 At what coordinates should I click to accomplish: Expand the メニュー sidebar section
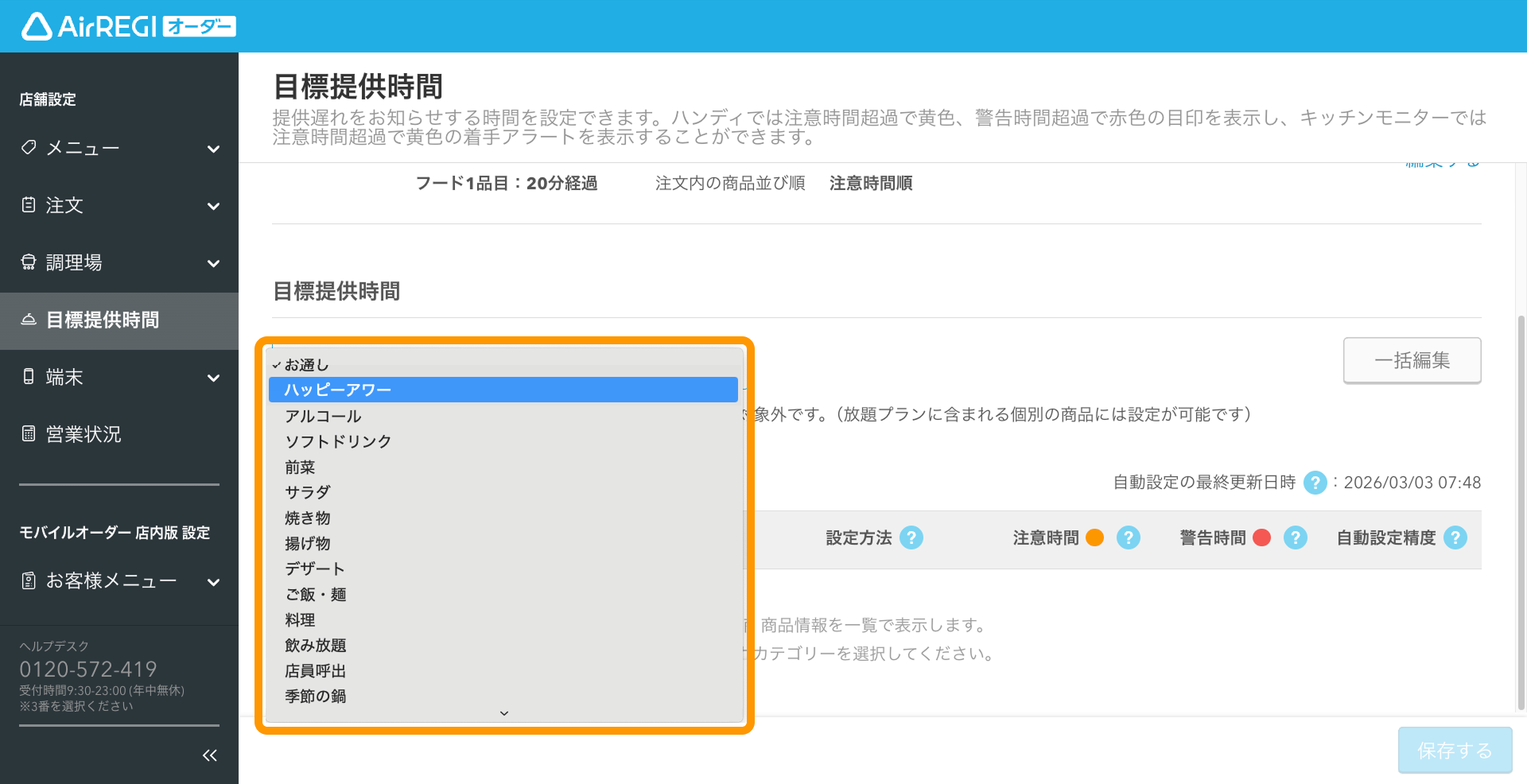[x=213, y=149]
